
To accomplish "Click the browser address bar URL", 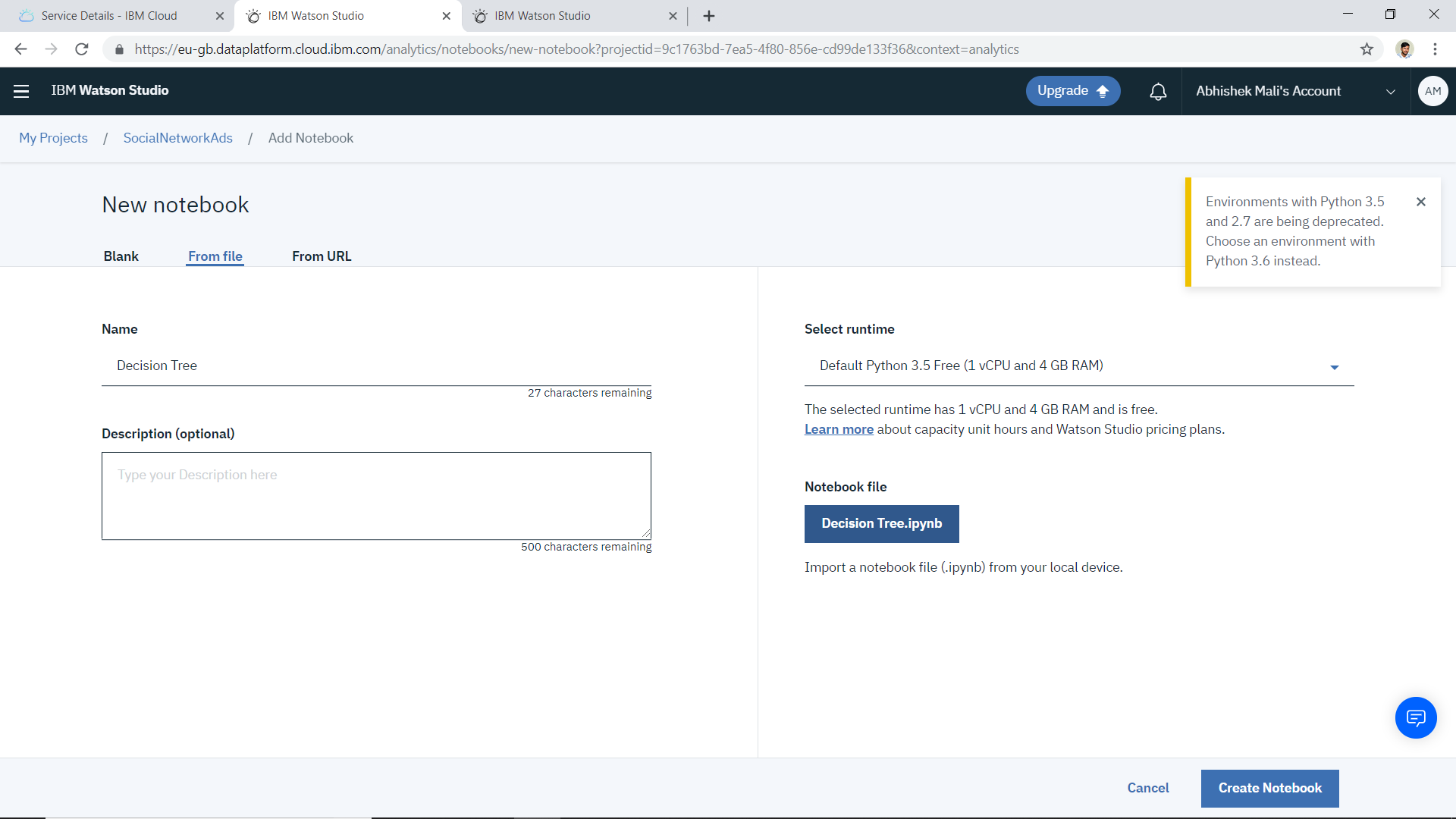I will tap(576, 49).
